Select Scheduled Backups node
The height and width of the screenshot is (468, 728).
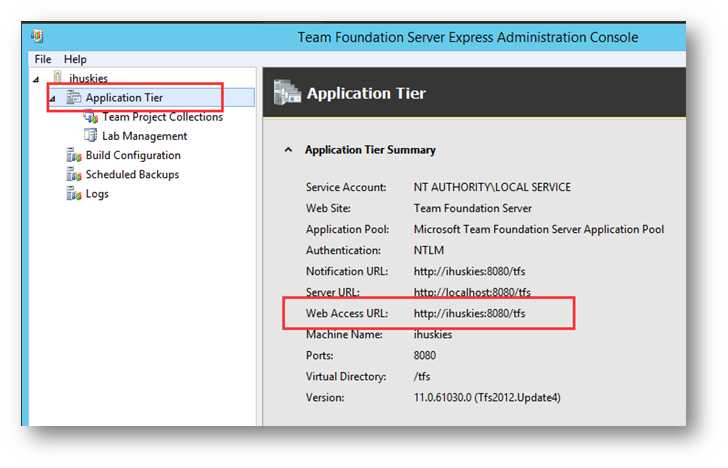[132, 175]
